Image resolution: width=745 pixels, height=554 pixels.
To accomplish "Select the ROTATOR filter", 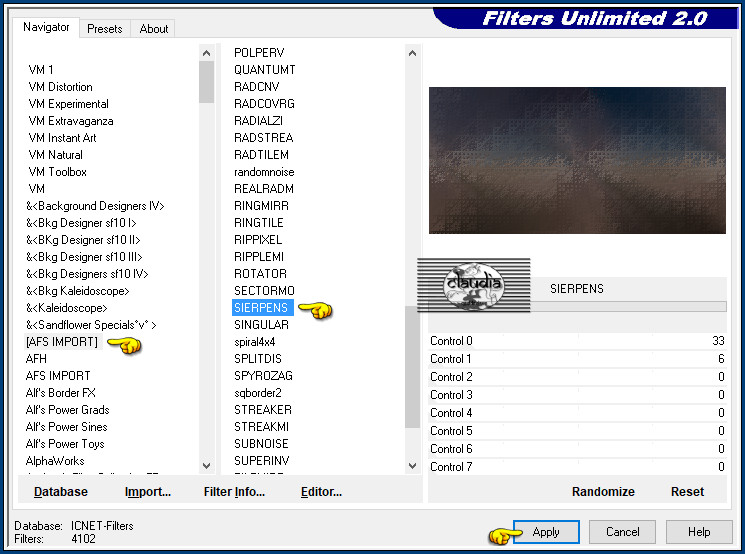I will 260,274.
